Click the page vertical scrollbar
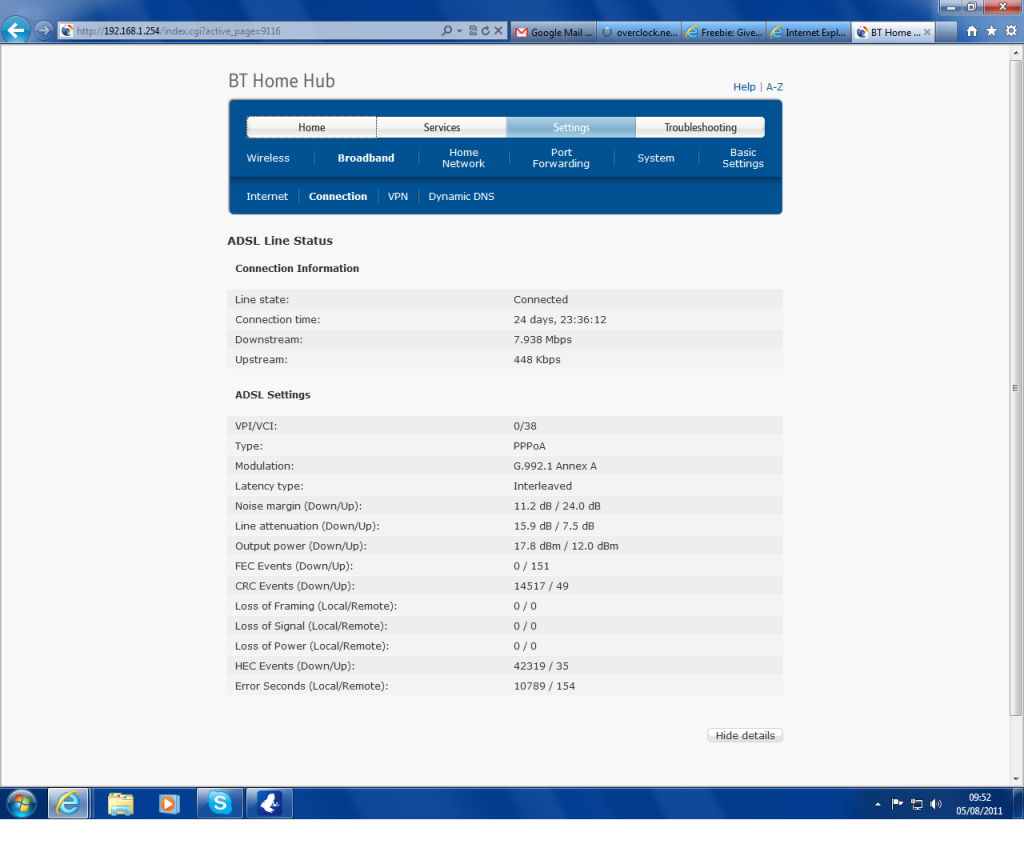This screenshot has width=1024, height=864. (x=1016, y=387)
